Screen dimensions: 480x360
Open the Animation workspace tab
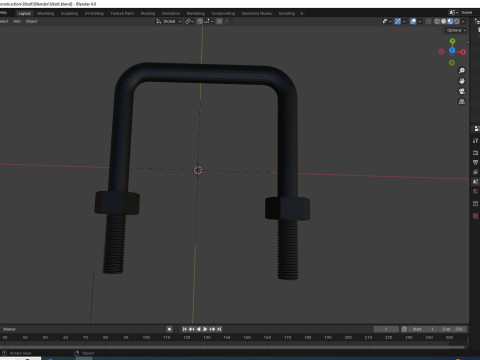[x=171, y=13]
